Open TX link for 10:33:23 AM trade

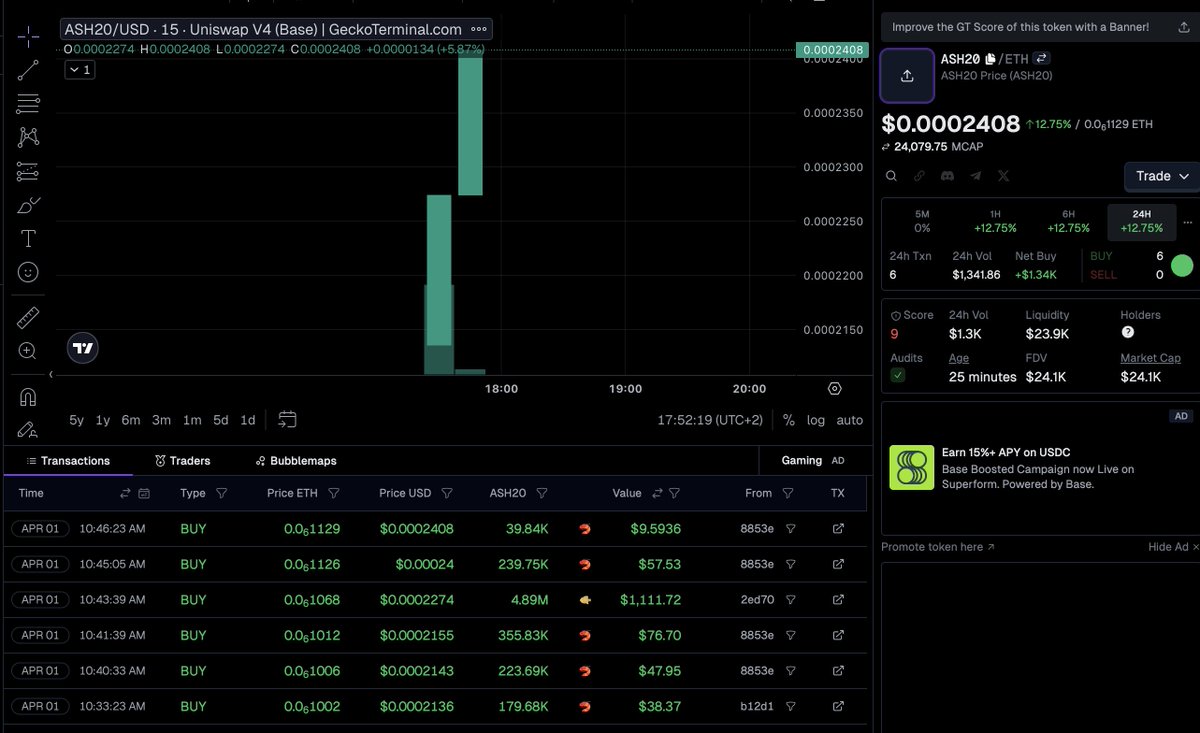click(x=838, y=706)
